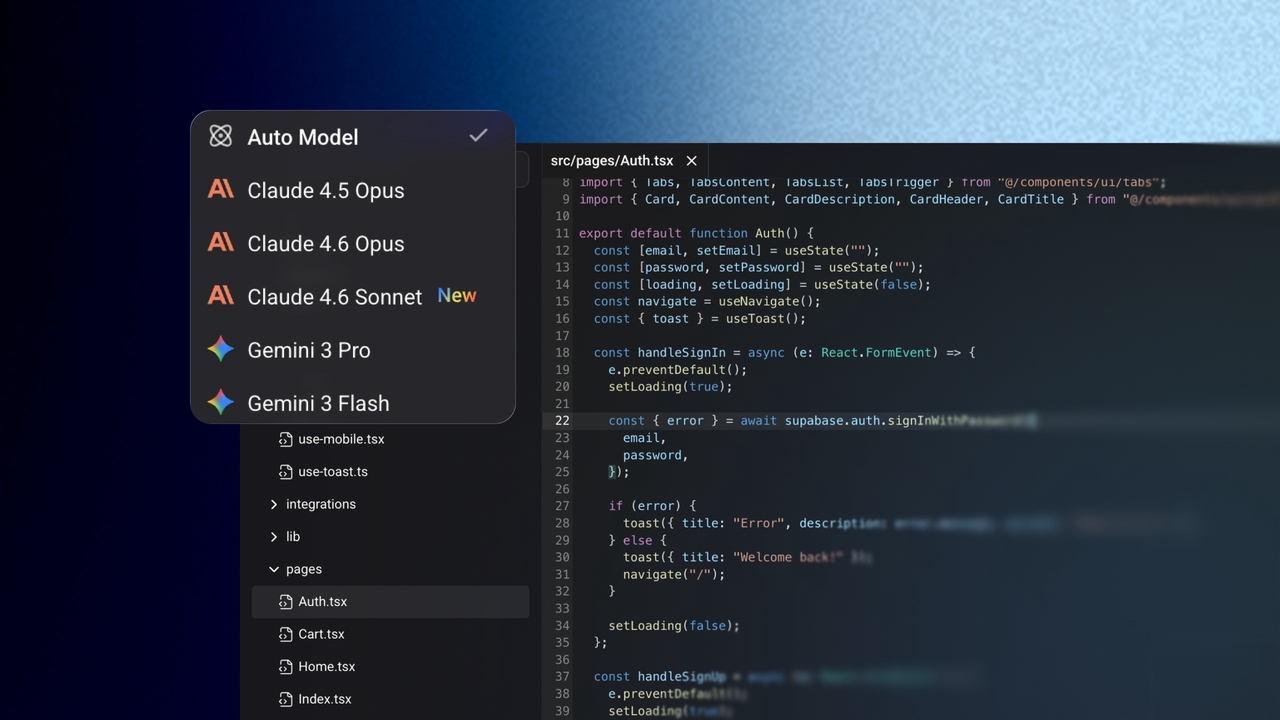Click the New badge on Claude 4.6 Sonnet
Screen dimensions: 1280x720
pyautogui.click(x=457, y=296)
